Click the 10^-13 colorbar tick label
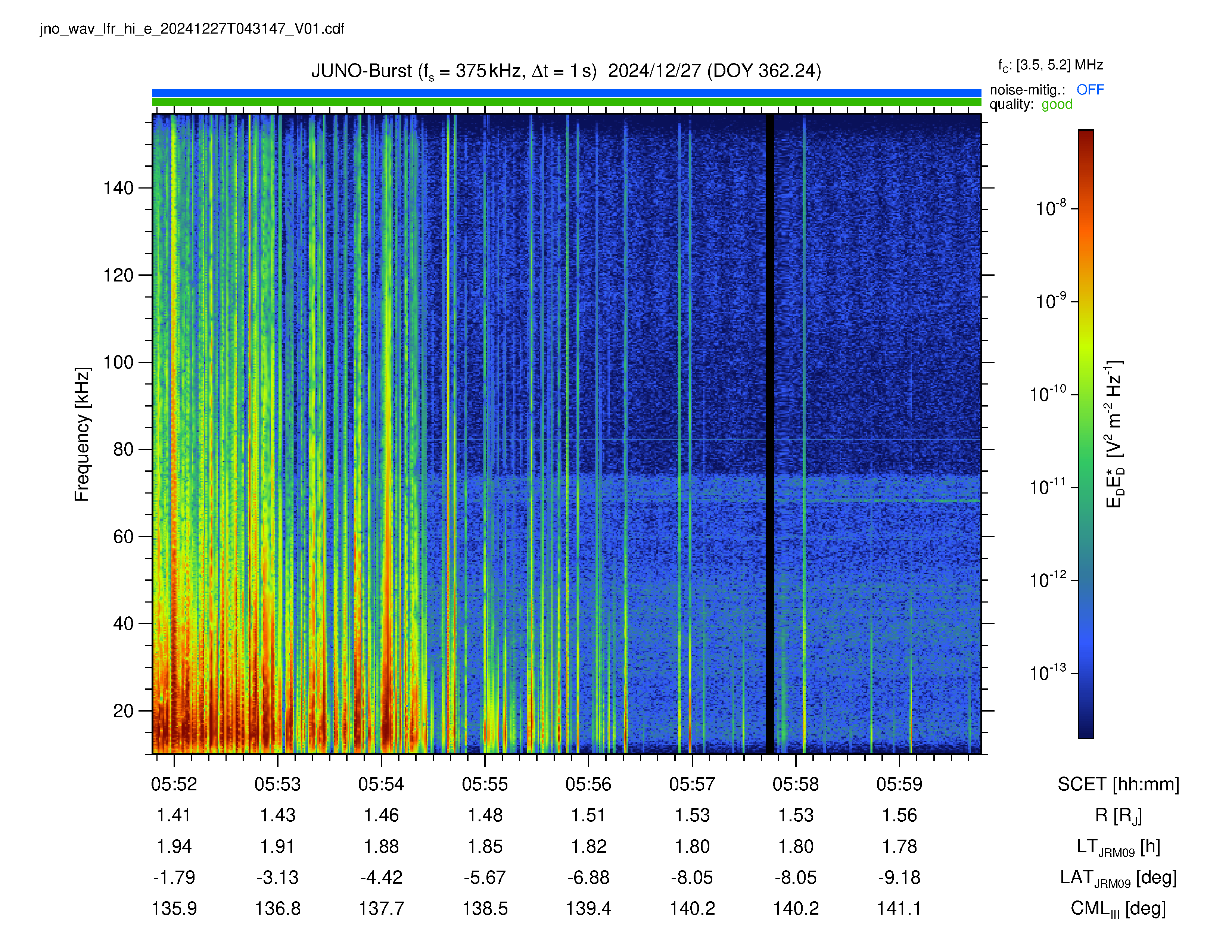The height and width of the screenshot is (952, 1232). click(1048, 672)
